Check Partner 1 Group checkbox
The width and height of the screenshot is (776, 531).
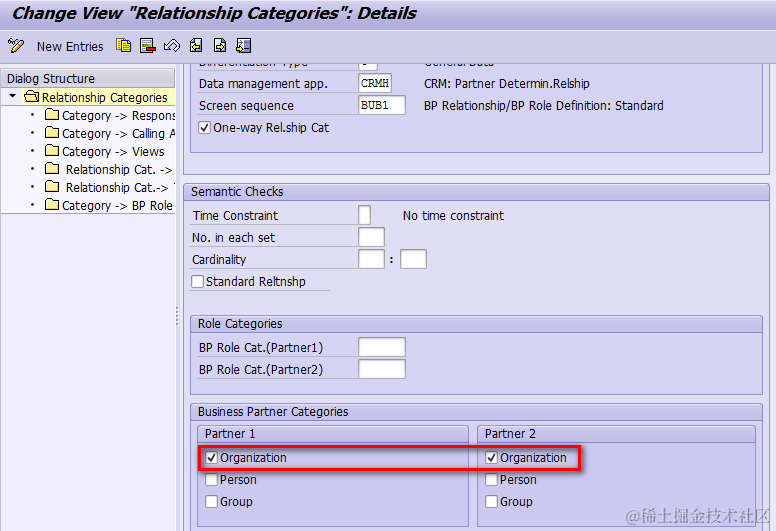[211, 501]
